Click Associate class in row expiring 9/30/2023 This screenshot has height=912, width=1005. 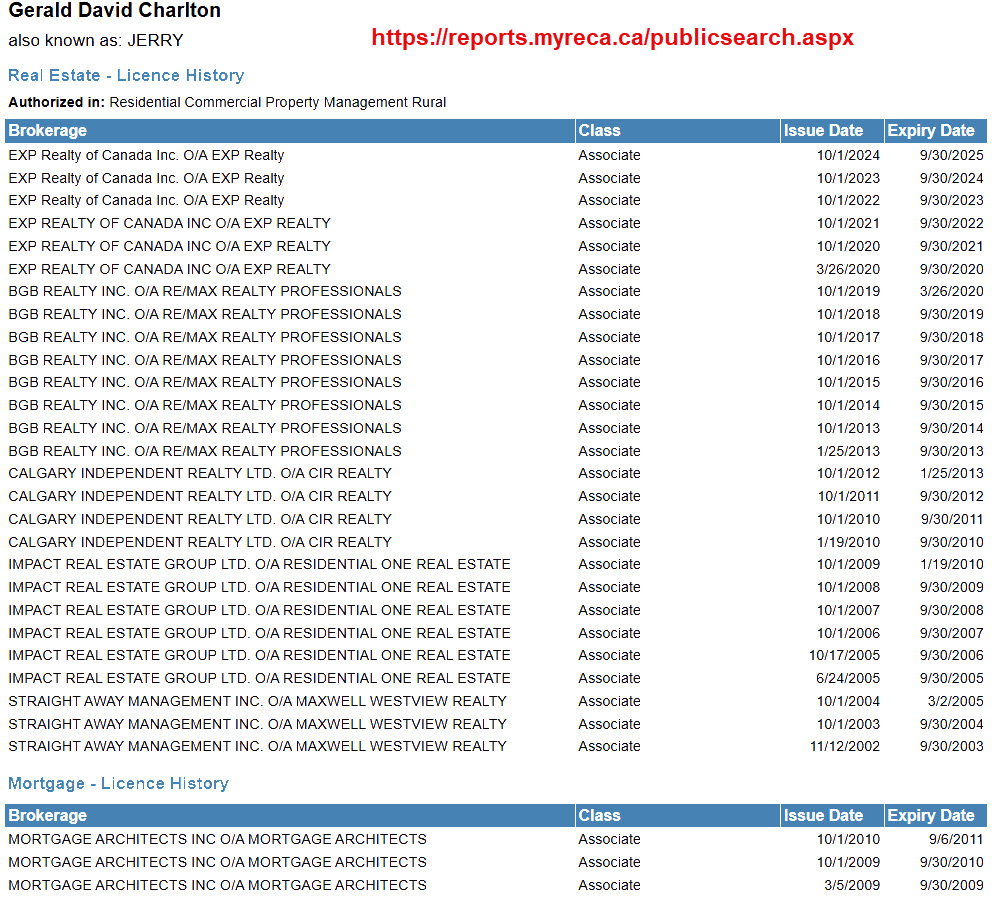pyautogui.click(x=610, y=201)
